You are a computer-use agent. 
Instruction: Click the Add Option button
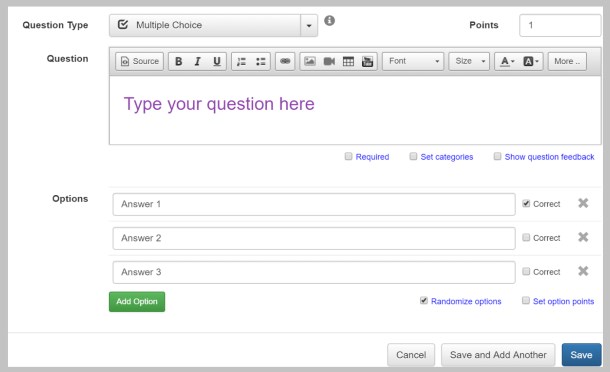click(x=137, y=302)
